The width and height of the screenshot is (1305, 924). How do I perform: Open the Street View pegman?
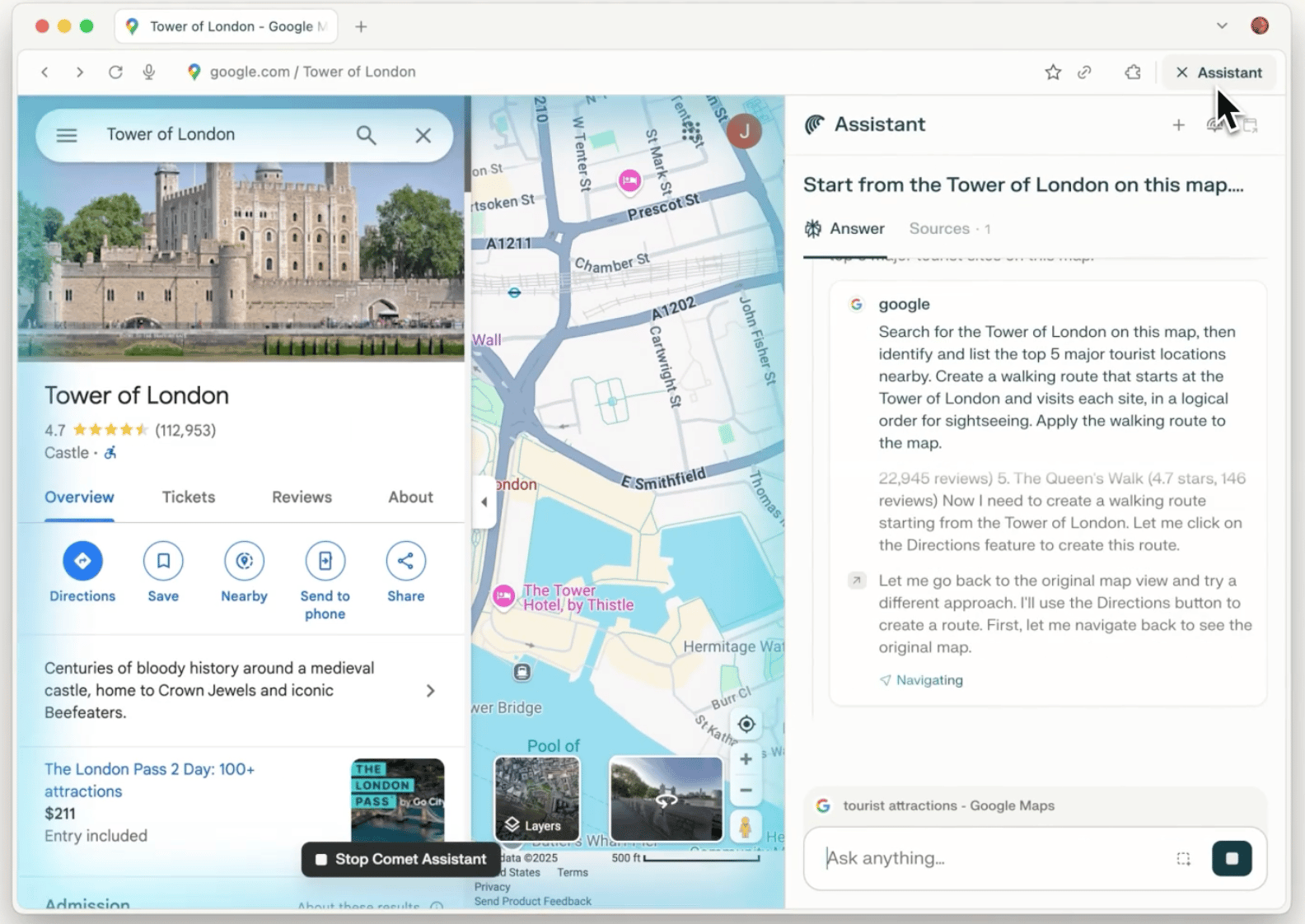[x=746, y=827]
